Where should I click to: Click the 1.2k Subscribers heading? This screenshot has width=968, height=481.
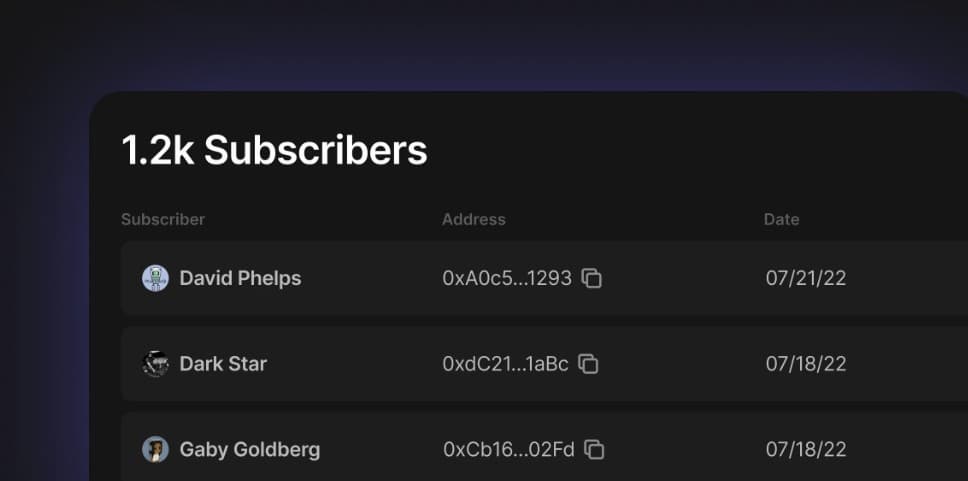pyautogui.click(x=274, y=150)
